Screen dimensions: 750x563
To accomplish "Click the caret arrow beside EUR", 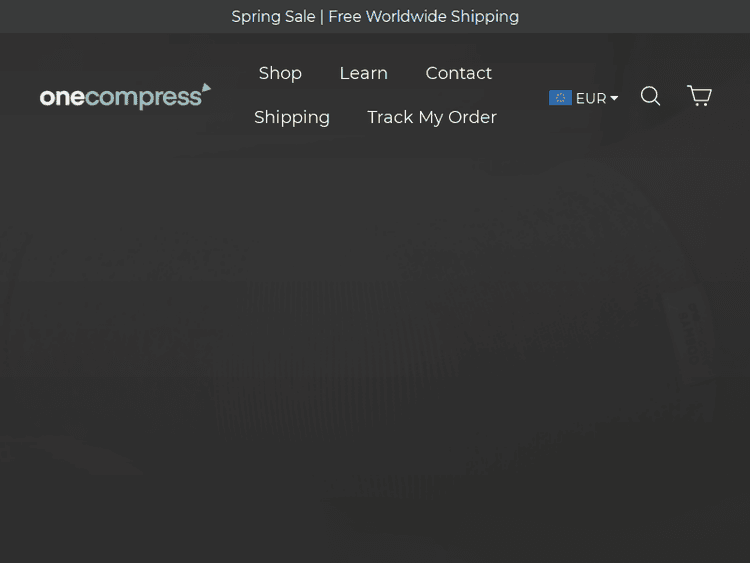I will 614,98.
